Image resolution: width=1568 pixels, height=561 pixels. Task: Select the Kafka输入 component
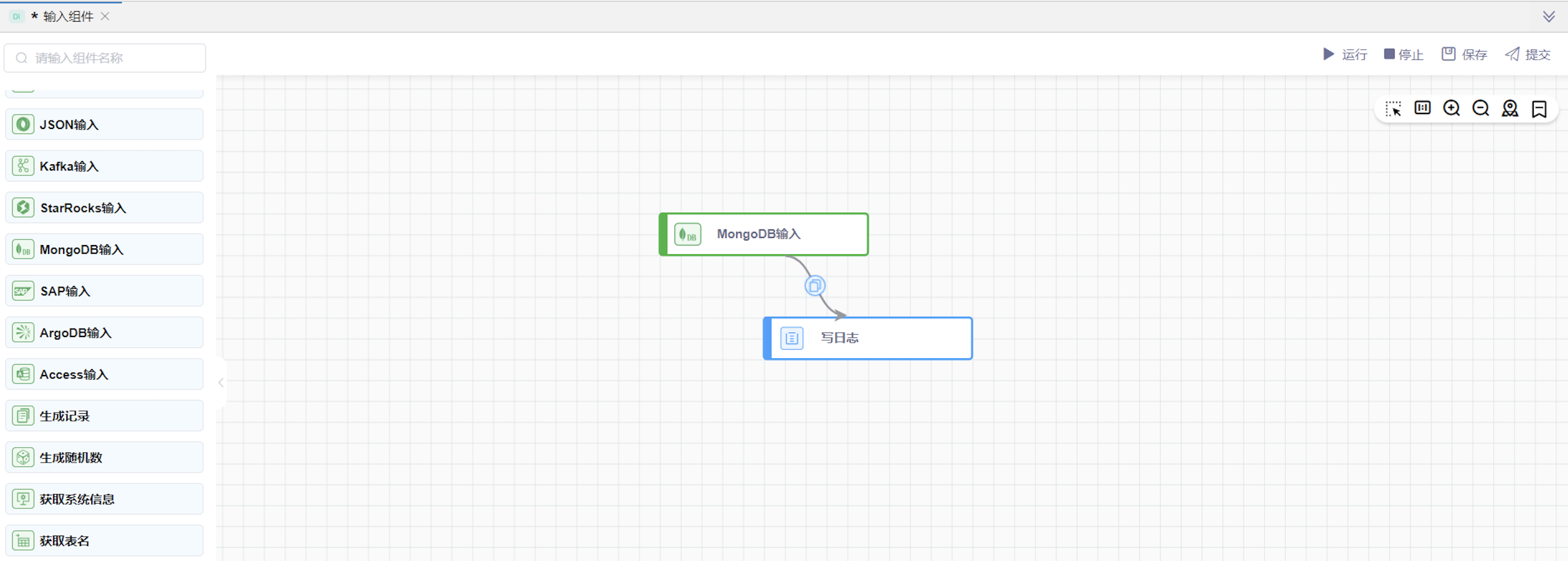point(104,166)
